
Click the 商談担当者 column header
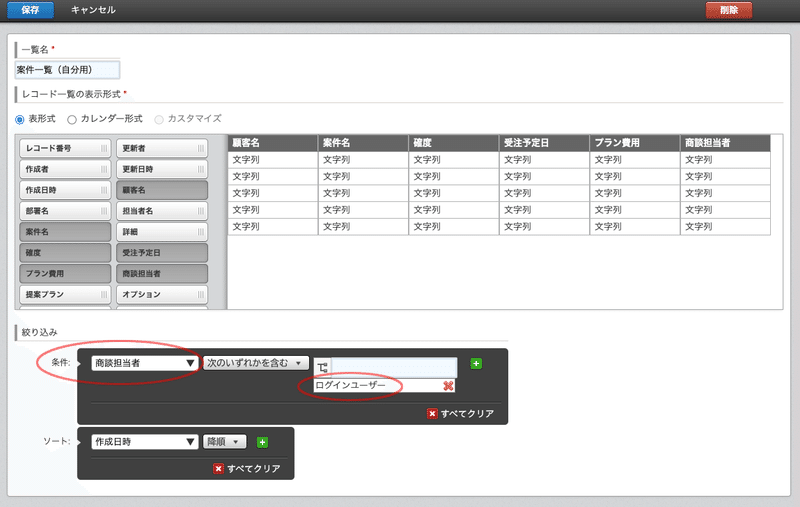[725, 143]
